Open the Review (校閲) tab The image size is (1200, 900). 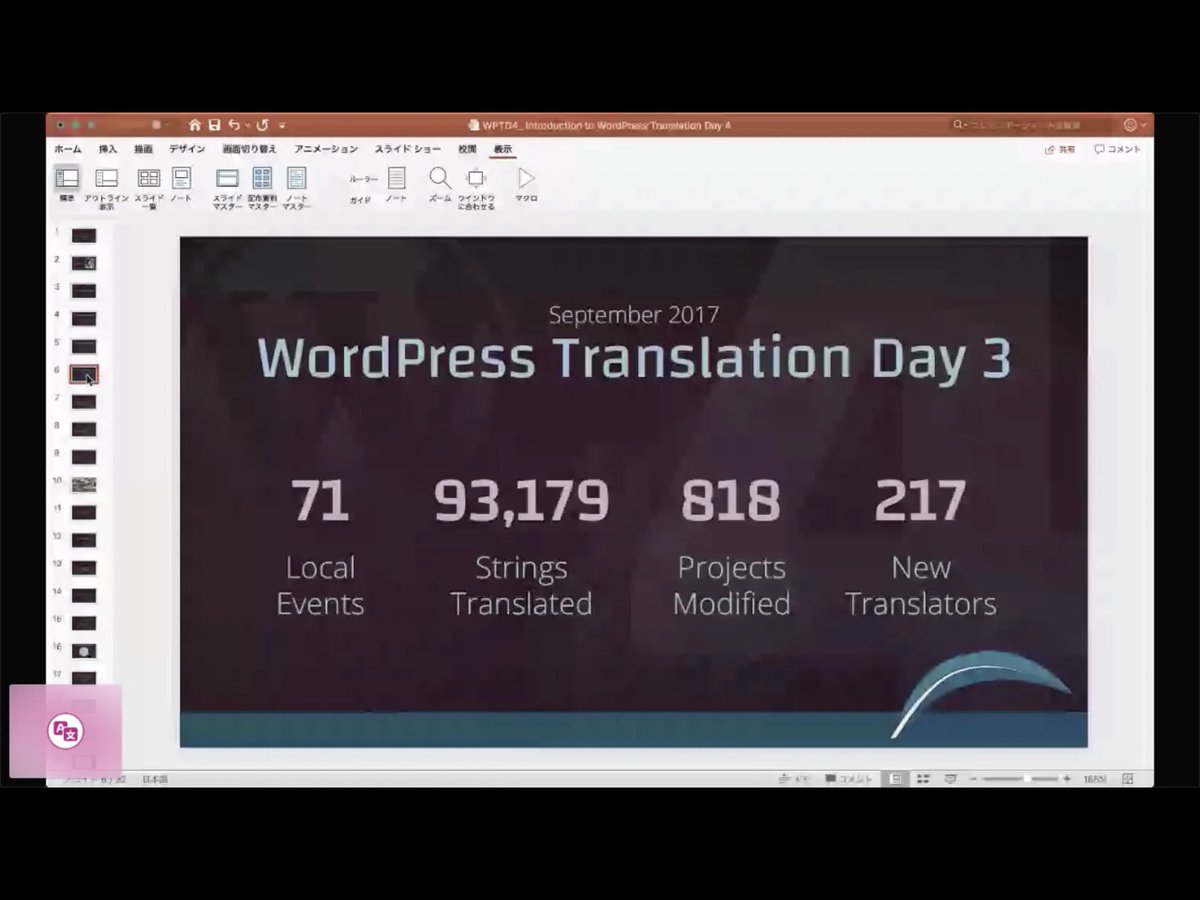click(x=468, y=149)
